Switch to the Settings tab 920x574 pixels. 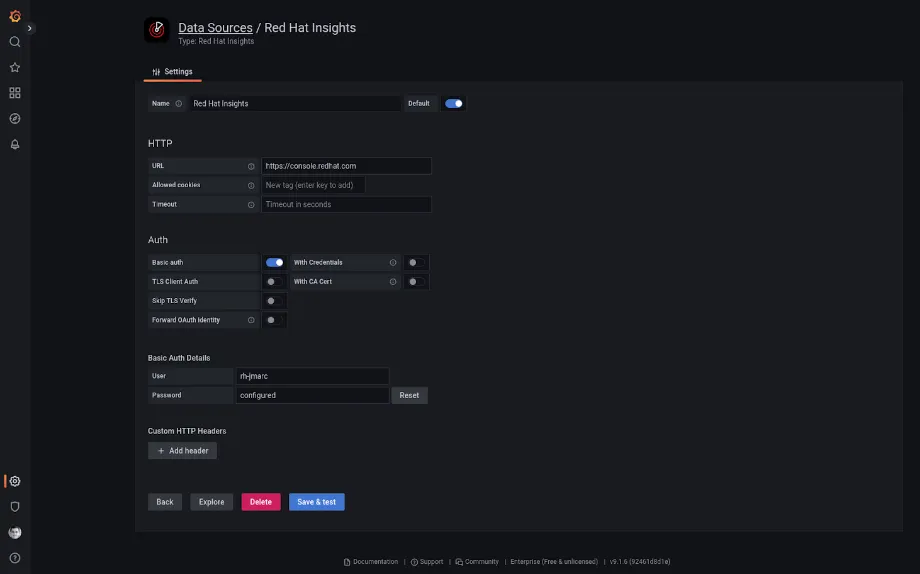pyautogui.click(x=172, y=72)
